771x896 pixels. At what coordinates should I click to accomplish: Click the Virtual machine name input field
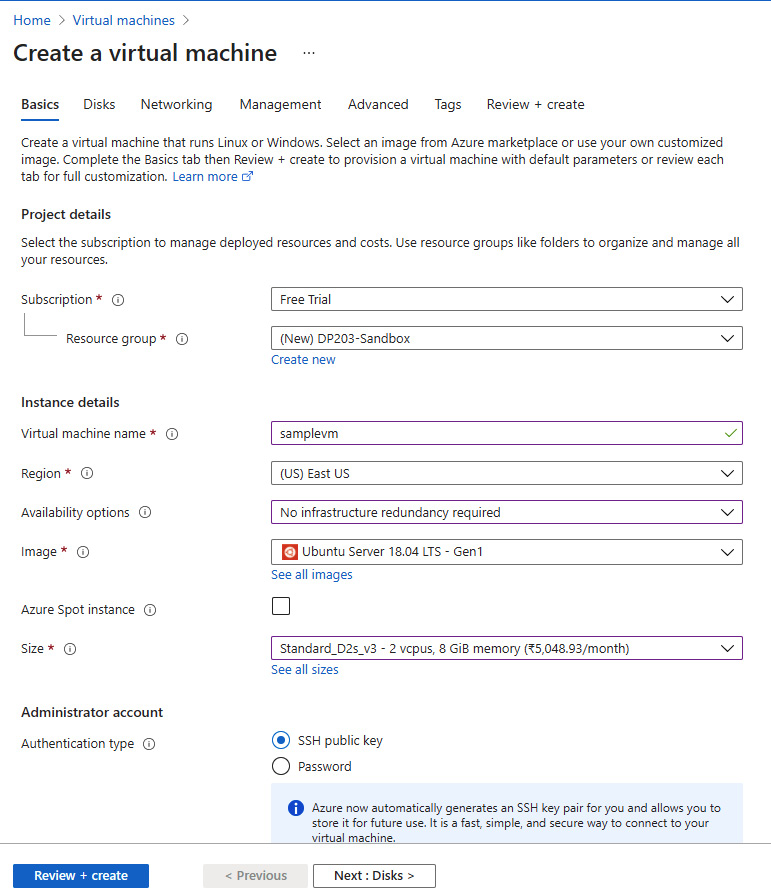point(507,433)
